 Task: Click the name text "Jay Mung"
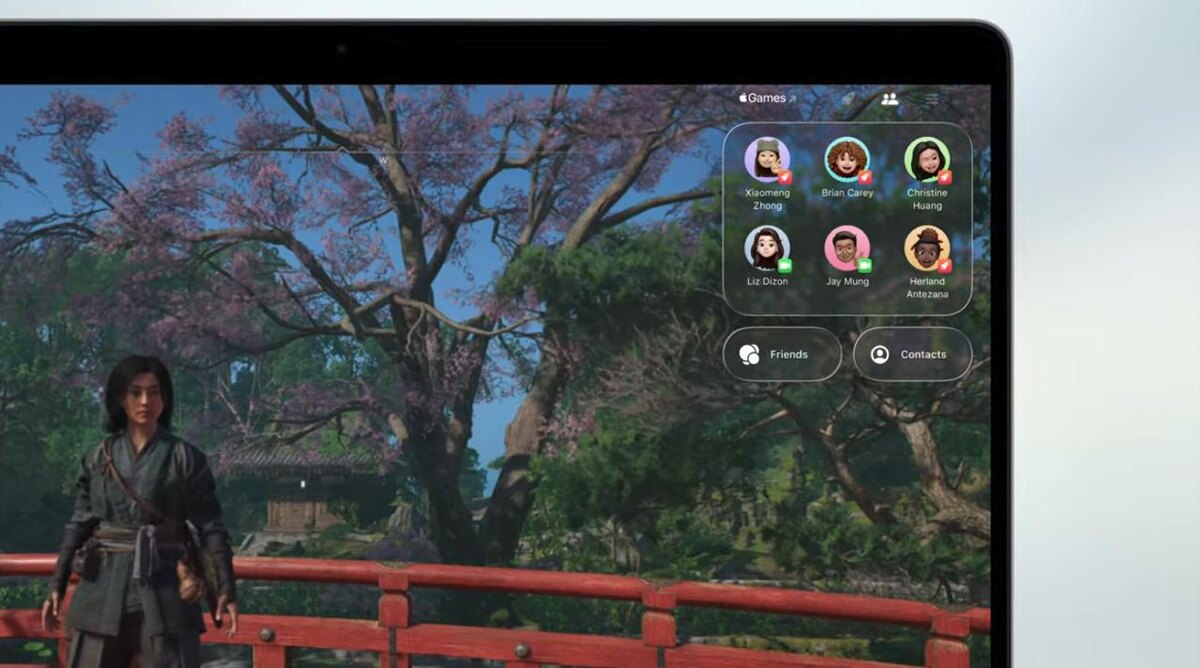[x=847, y=282]
